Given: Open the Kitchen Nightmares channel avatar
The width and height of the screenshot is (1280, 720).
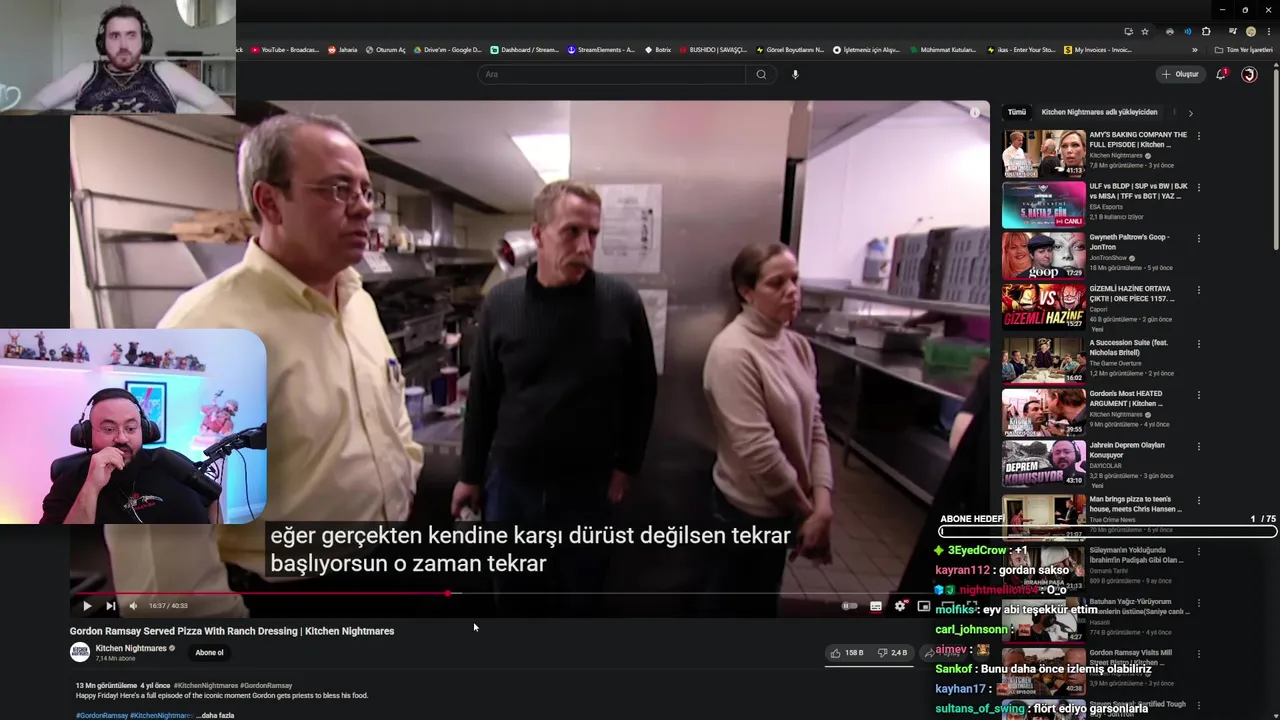Looking at the screenshot, I should coord(80,652).
